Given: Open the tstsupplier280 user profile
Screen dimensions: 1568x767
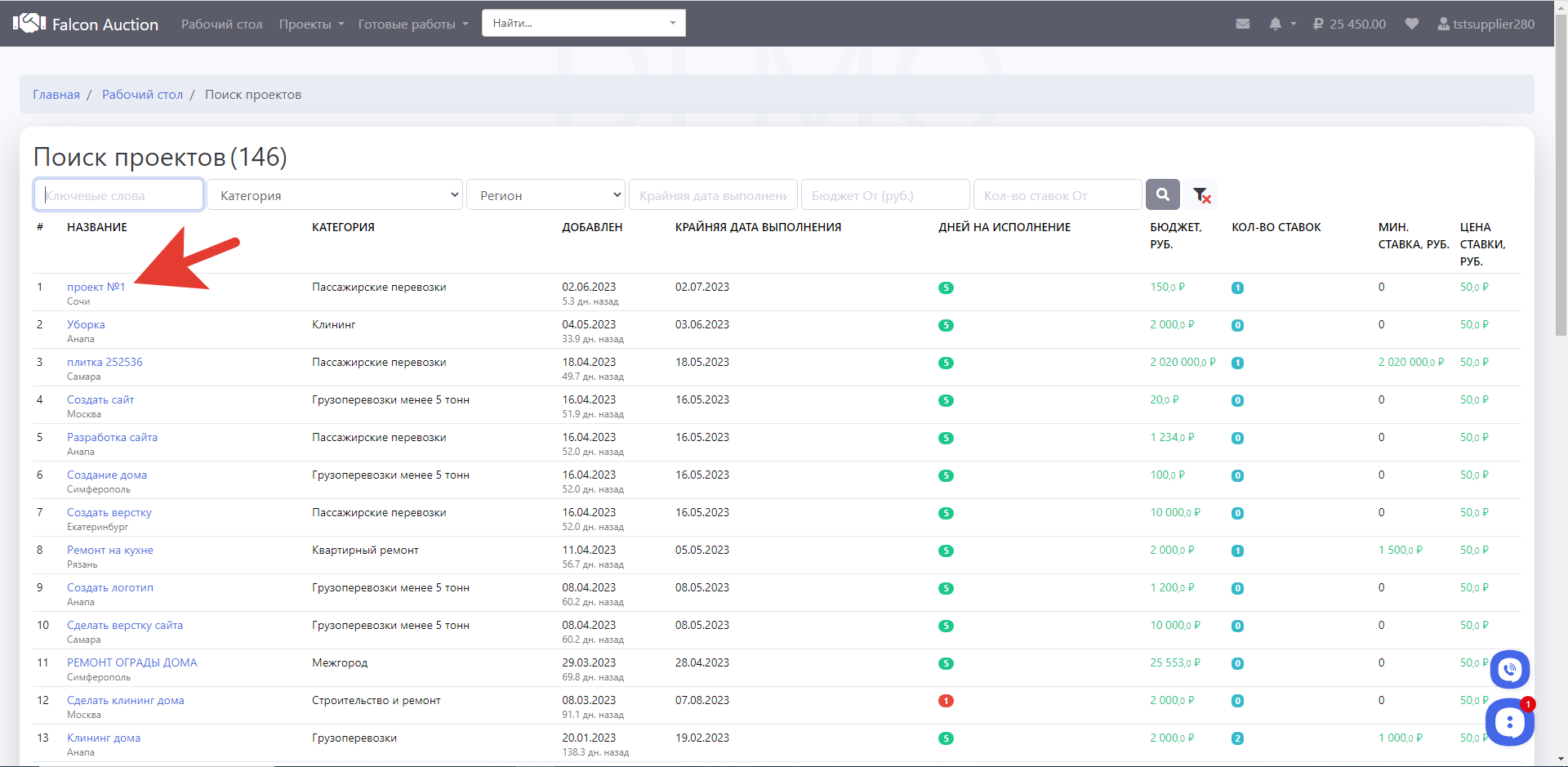Looking at the screenshot, I should click(x=1486, y=24).
